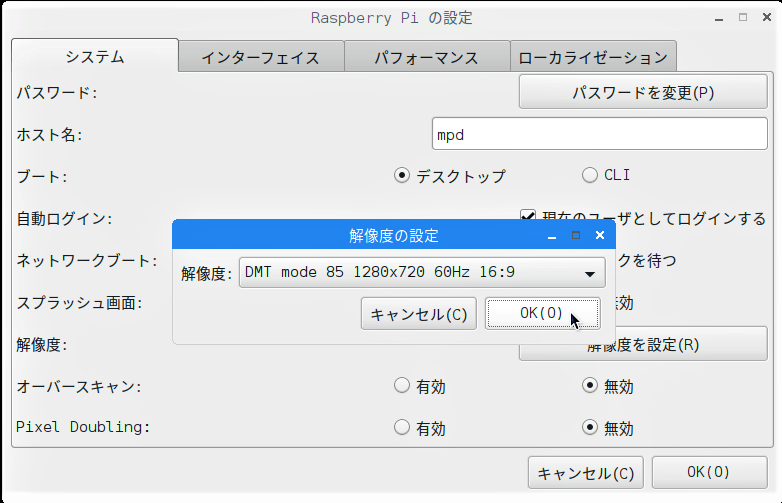
Task: Enable Pixel Doubling with the 有効 radio
Action: (401, 427)
